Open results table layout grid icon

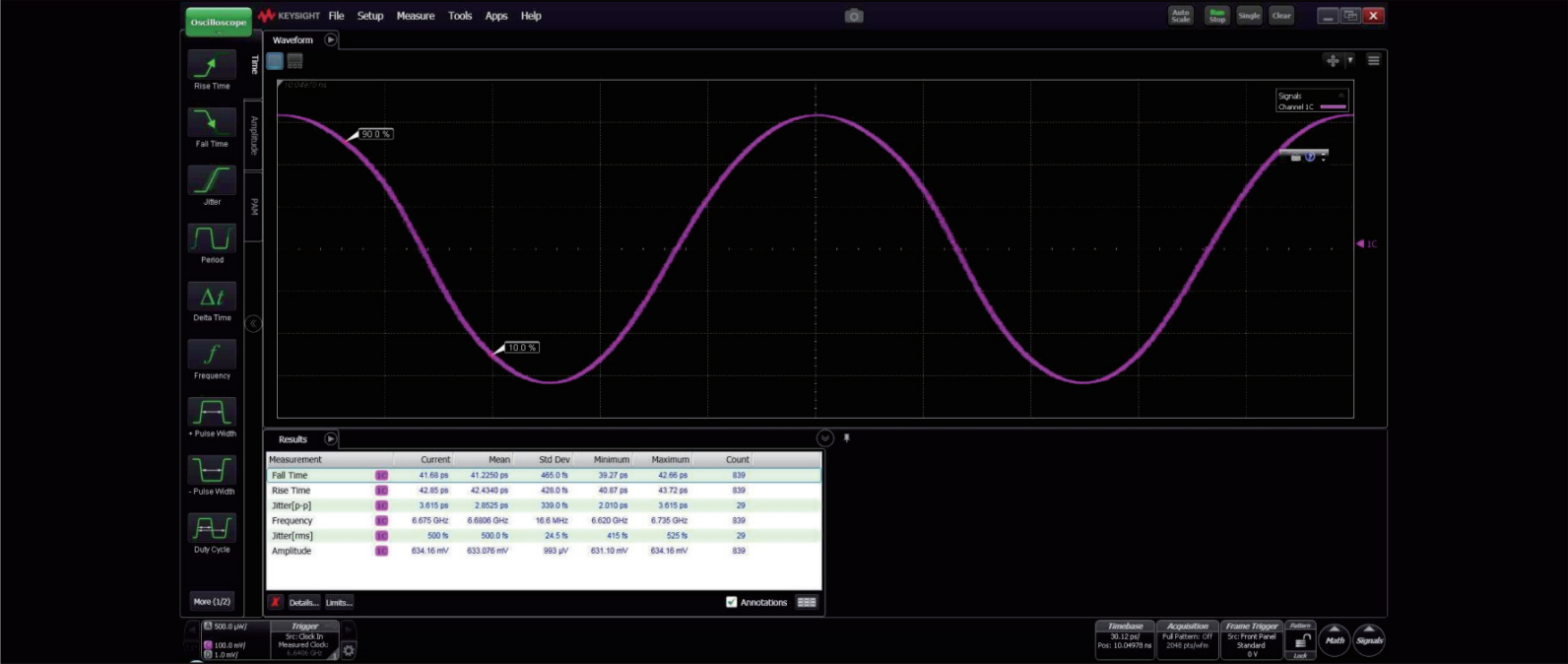pos(807,602)
